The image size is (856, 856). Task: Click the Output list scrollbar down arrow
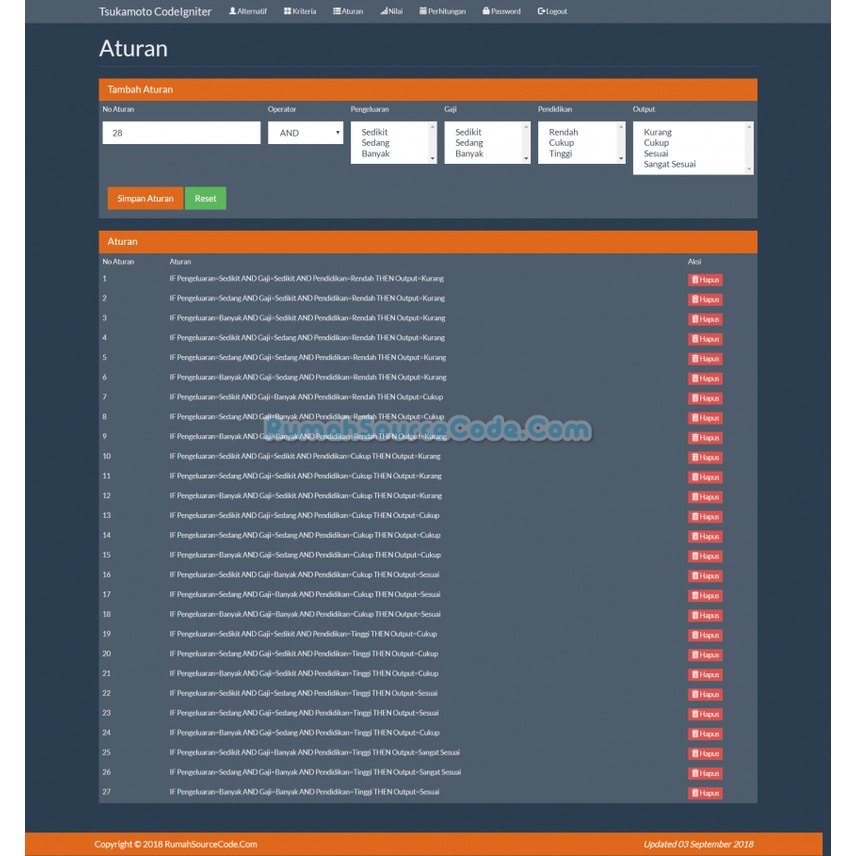click(x=749, y=169)
